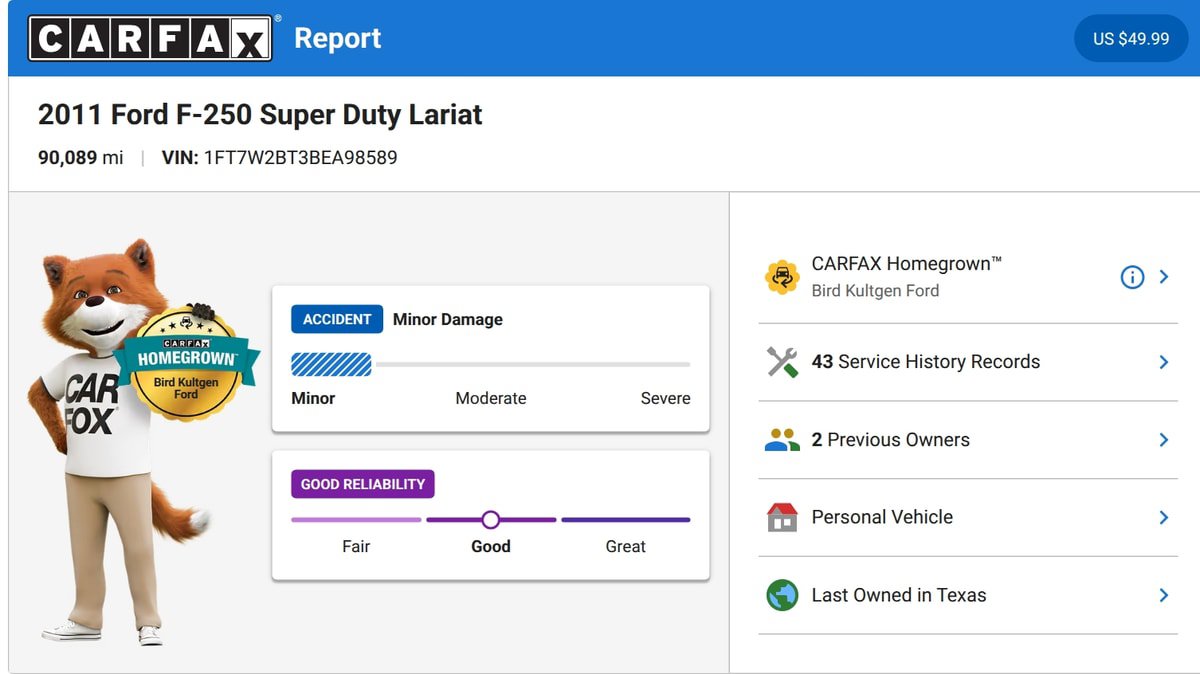Click the Bird Kultgen Ford dealer subtitle
Screen dimensions: 1200x674
tap(875, 291)
